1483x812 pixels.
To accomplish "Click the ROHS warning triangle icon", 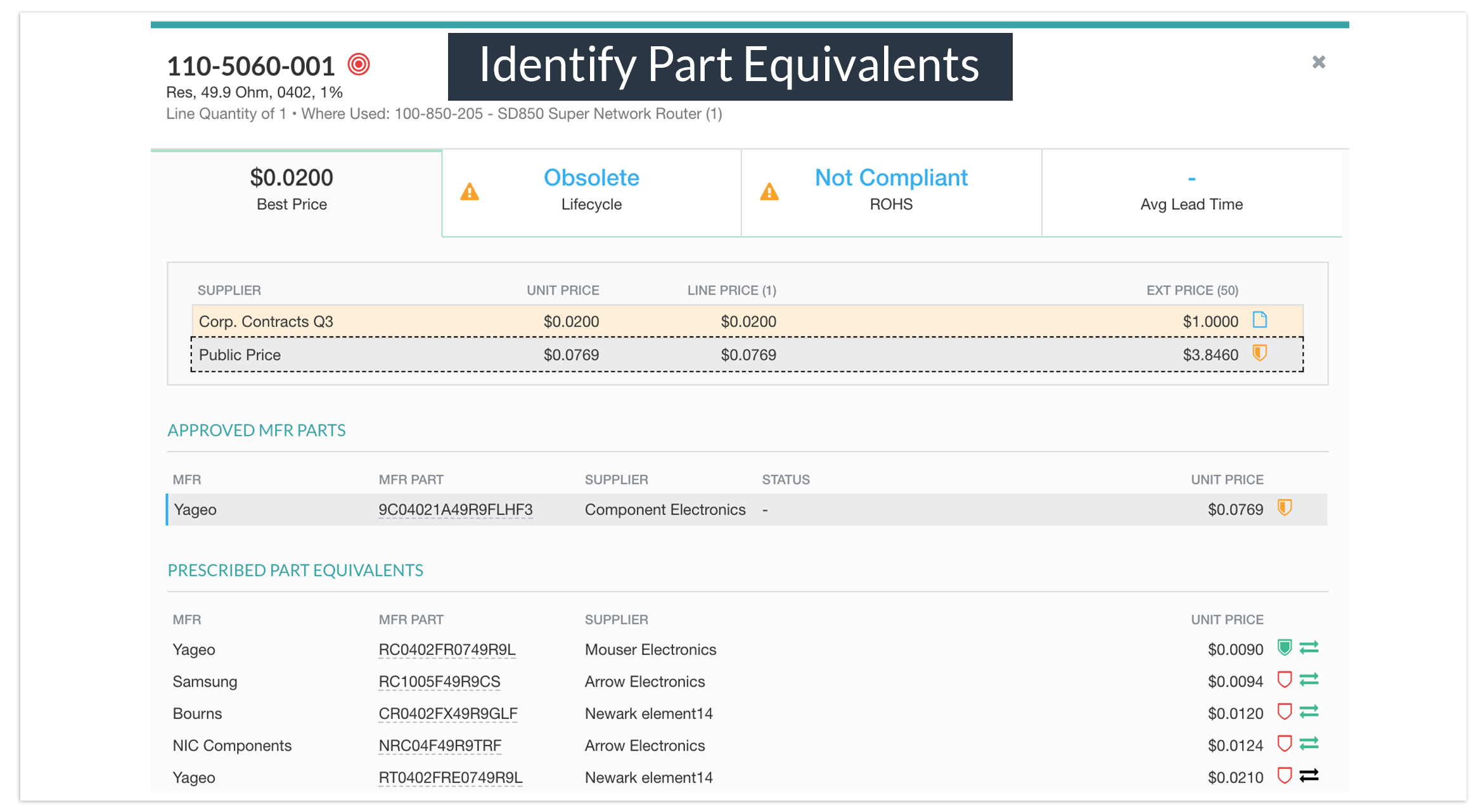I will (x=769, y=191).
